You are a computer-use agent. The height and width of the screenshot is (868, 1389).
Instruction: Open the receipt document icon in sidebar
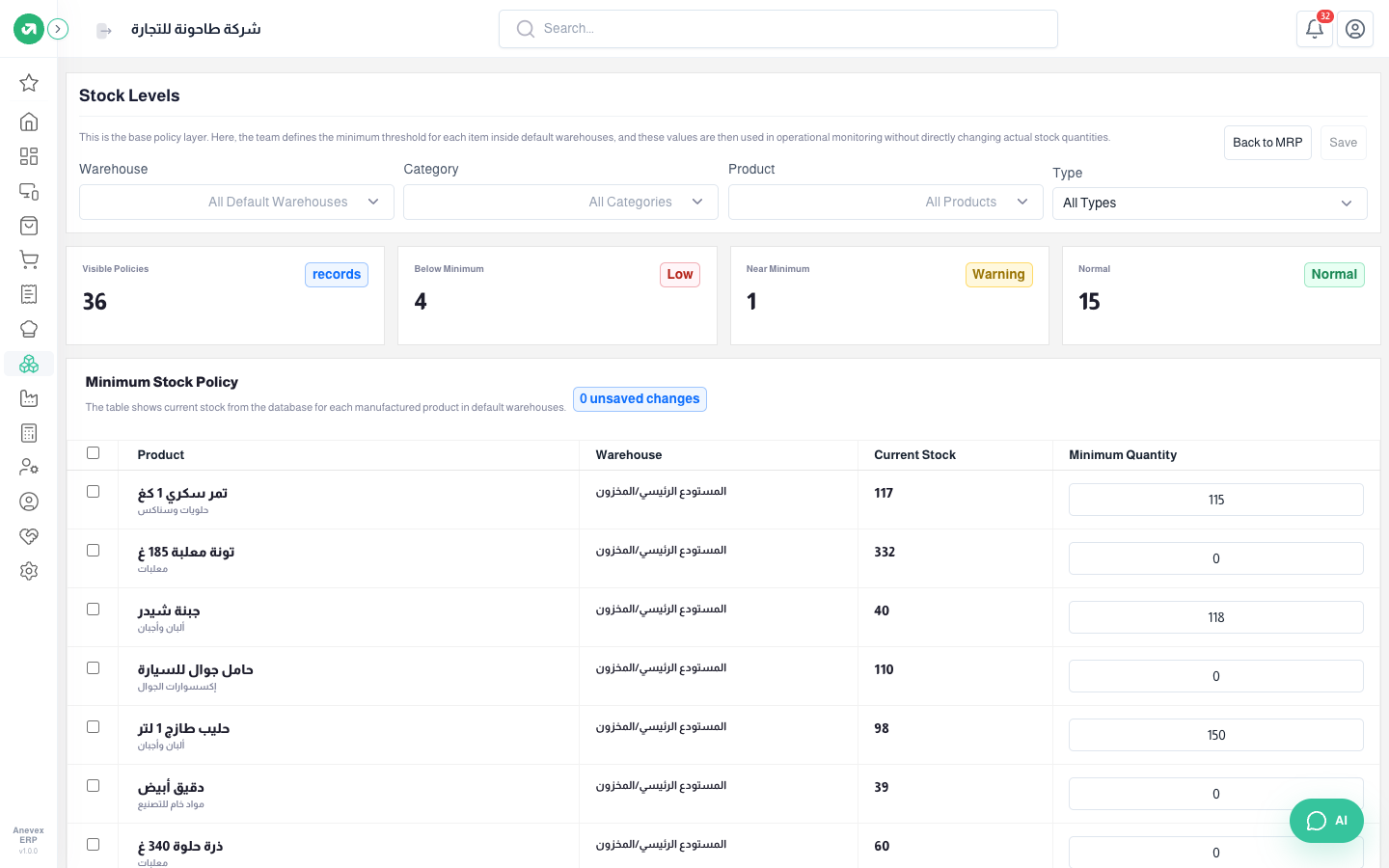click(x=29, y=294)
